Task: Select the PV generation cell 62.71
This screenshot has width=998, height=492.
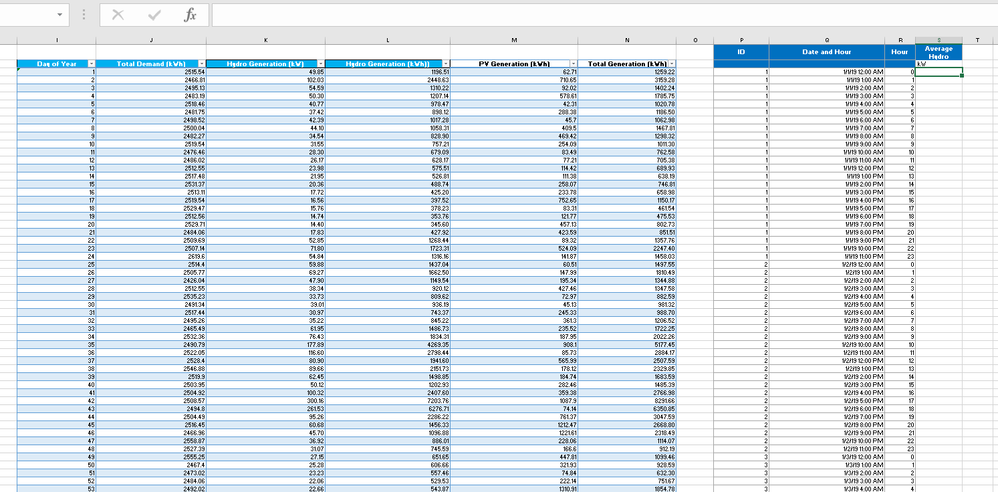Action: (x=514, y=73)
